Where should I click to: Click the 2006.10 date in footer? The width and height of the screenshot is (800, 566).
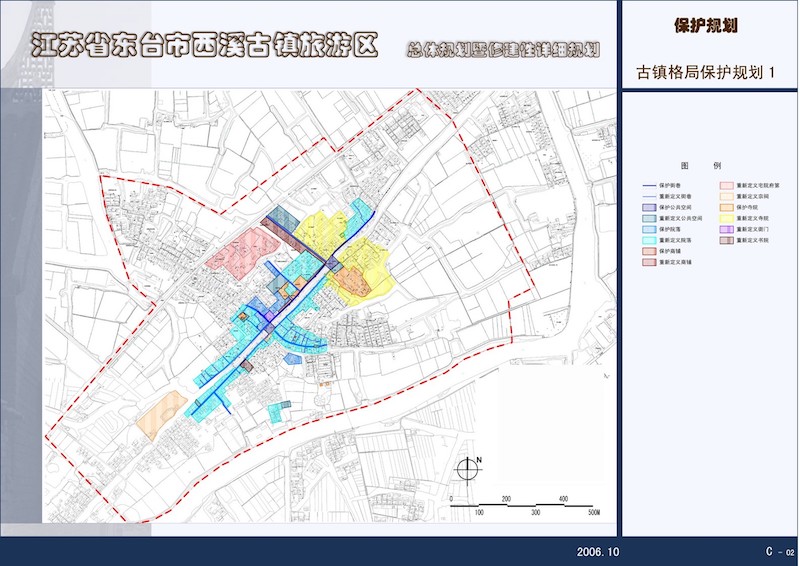(x=598, y=552)
